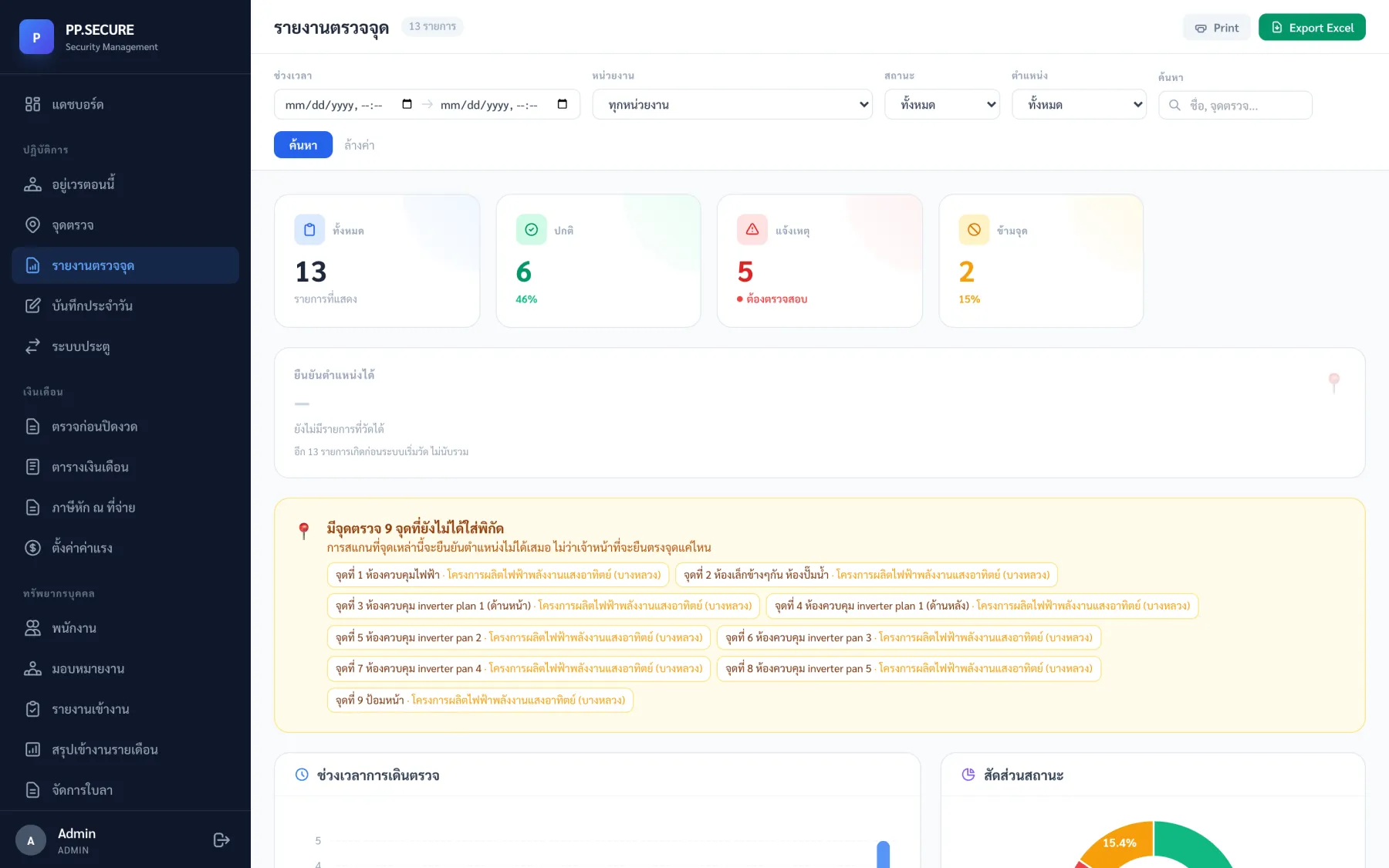Click the จุดที่ 5 ห้องควบคุม inverter pan 2 chip
This screenshot has height=868, width=1389.
click(519, 637)
